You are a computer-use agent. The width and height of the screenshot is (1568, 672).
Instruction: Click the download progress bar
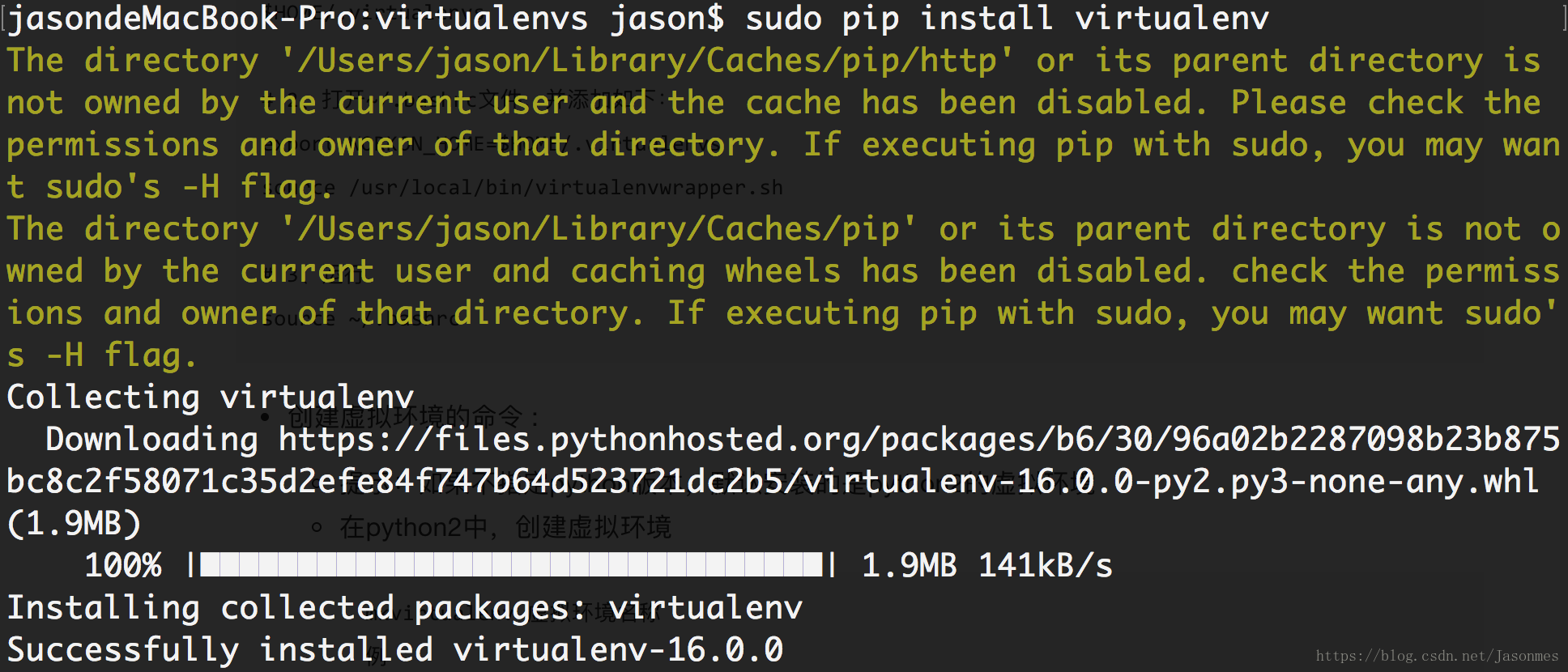pos(512,564)
